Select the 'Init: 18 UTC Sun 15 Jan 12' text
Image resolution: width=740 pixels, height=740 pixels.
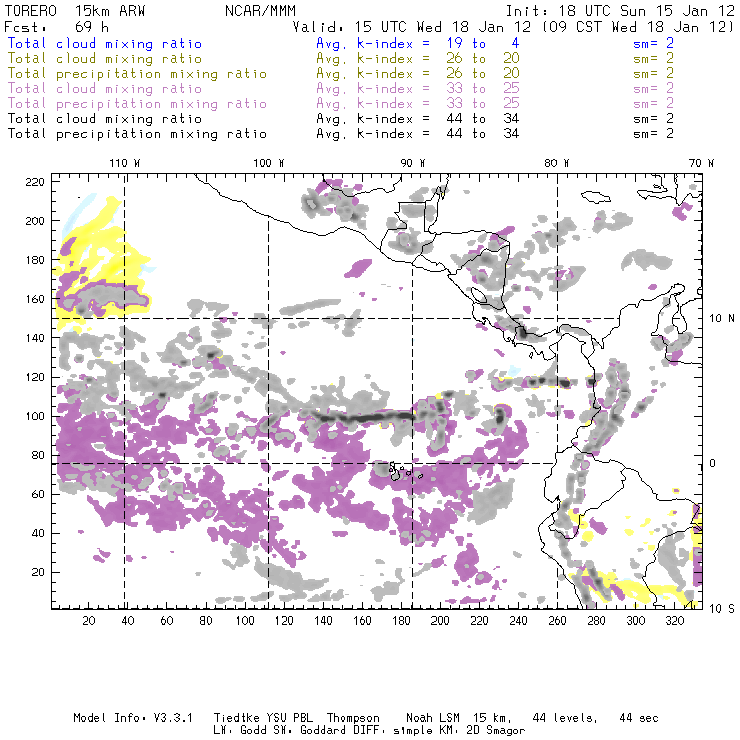tap(620, 11)
